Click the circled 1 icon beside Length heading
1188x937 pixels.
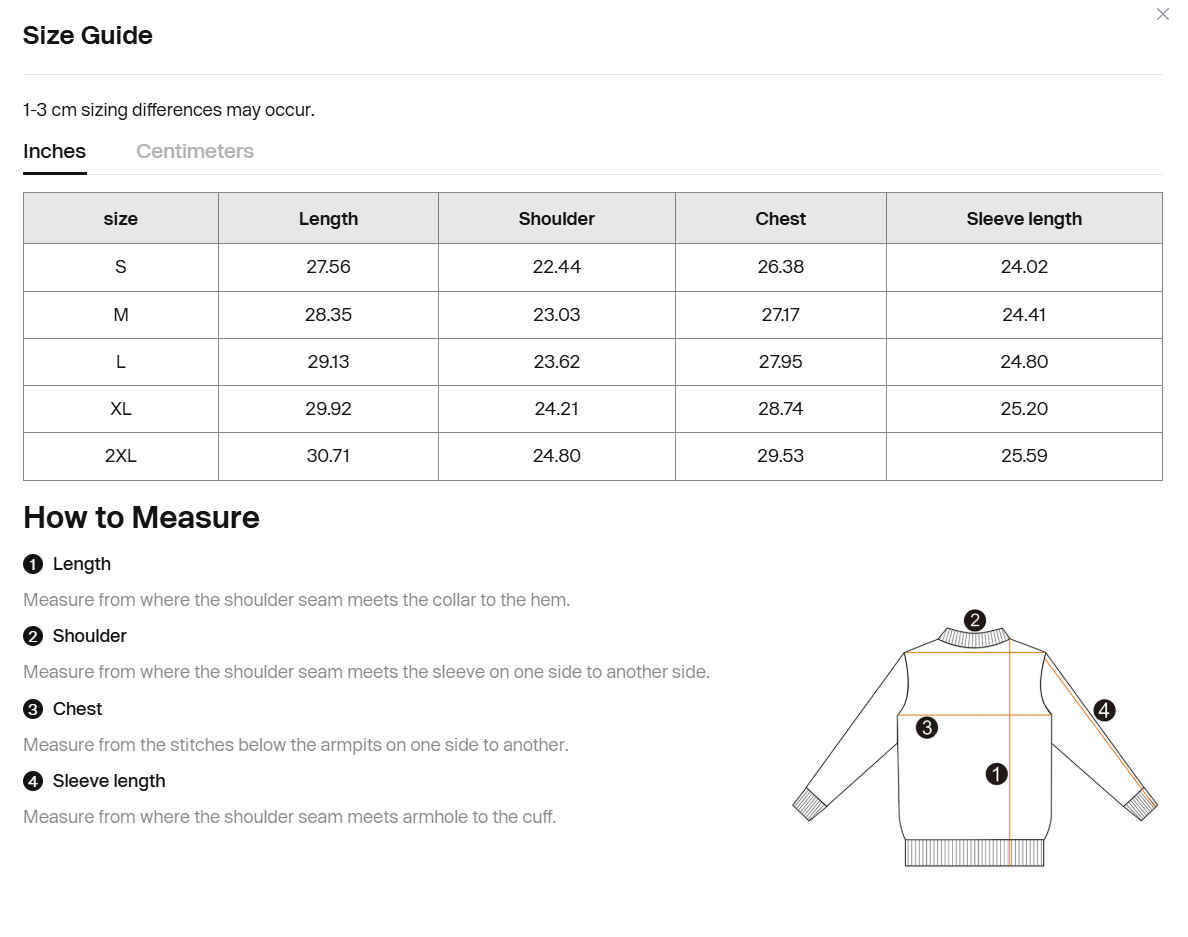tap(31, 564)
